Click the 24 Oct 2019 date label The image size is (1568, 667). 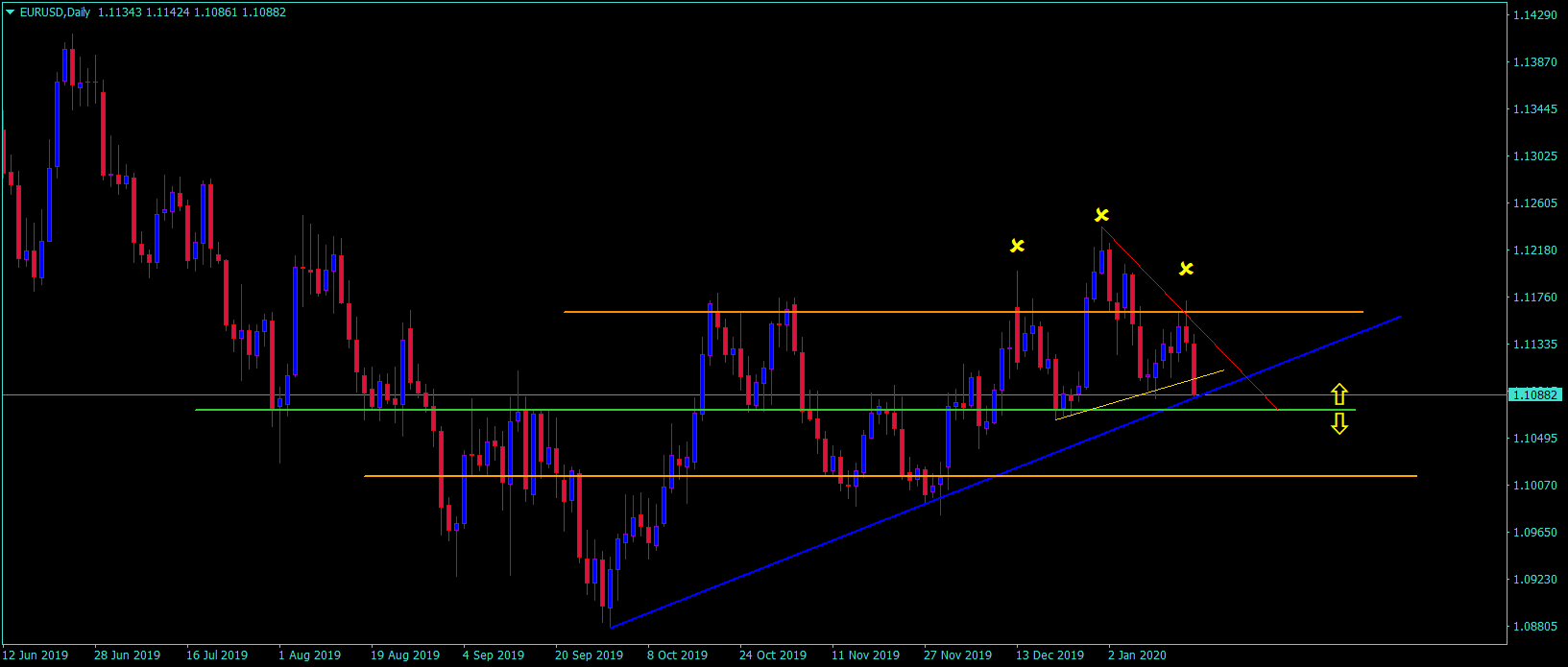click(773, 655)
